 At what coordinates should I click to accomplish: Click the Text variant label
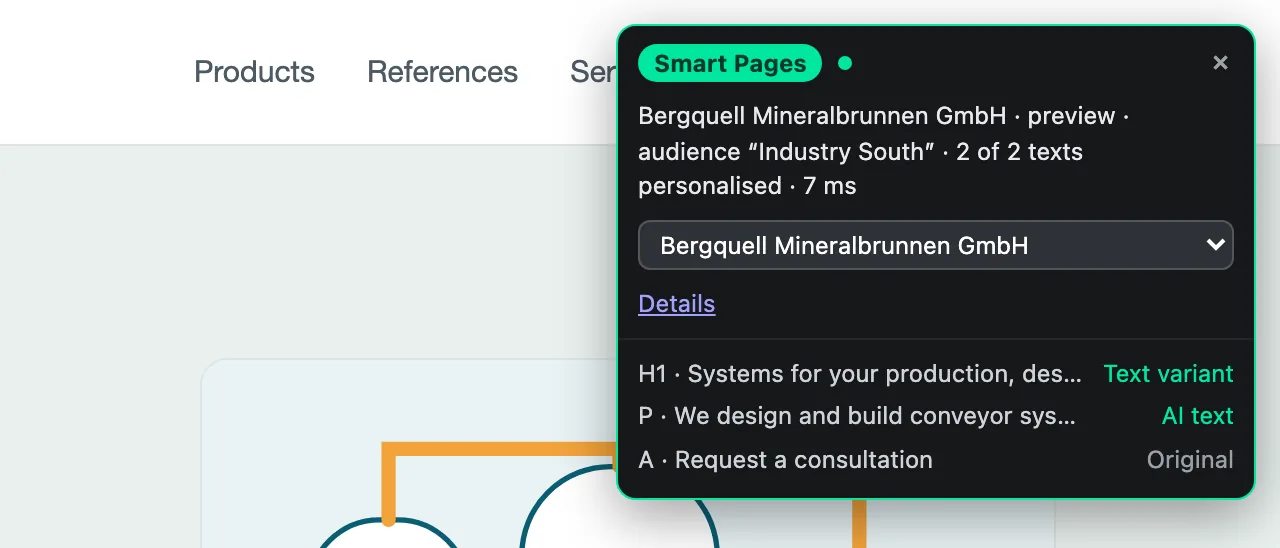click(x=1168, y=374)
